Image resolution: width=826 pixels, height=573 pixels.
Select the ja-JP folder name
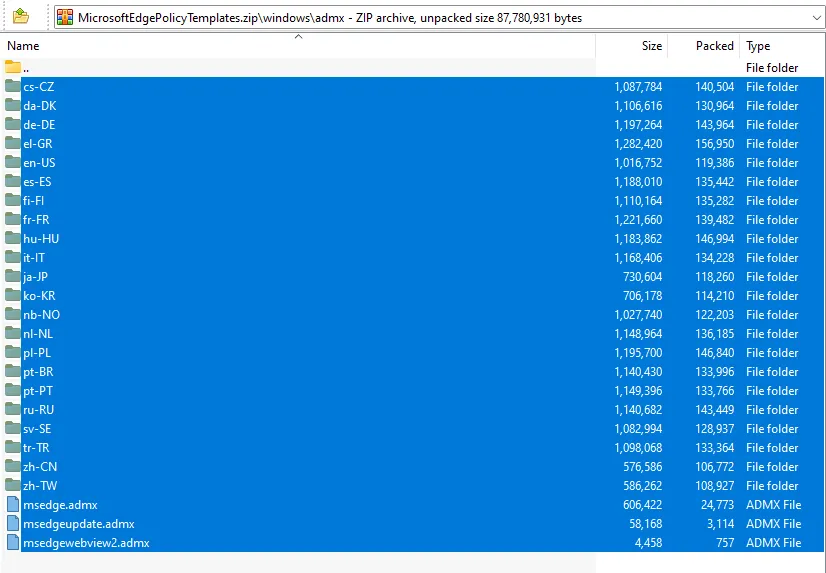[x=36, y=276]
